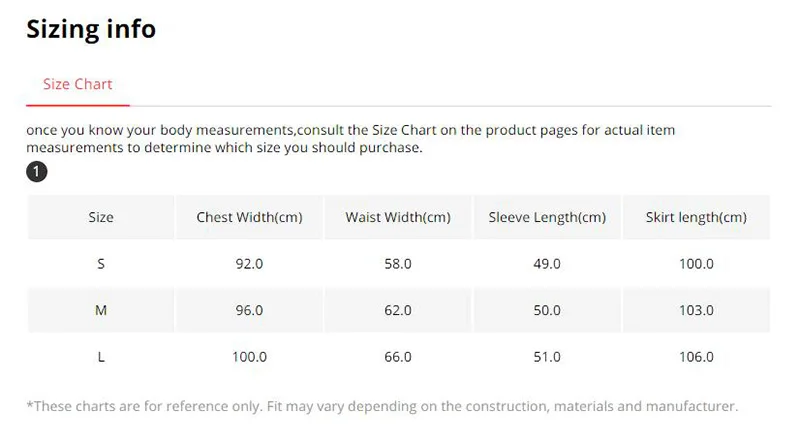Click the Skirt length(cm) column header
The image size is (800, 443).
[696, 217]
